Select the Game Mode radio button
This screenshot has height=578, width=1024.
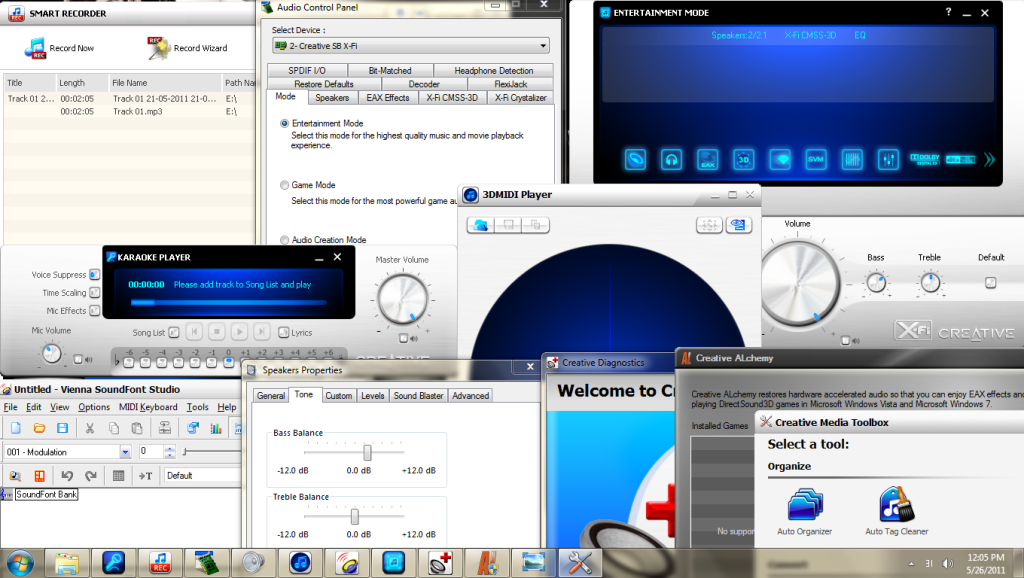pyautogui.click(x=284, y=185)
